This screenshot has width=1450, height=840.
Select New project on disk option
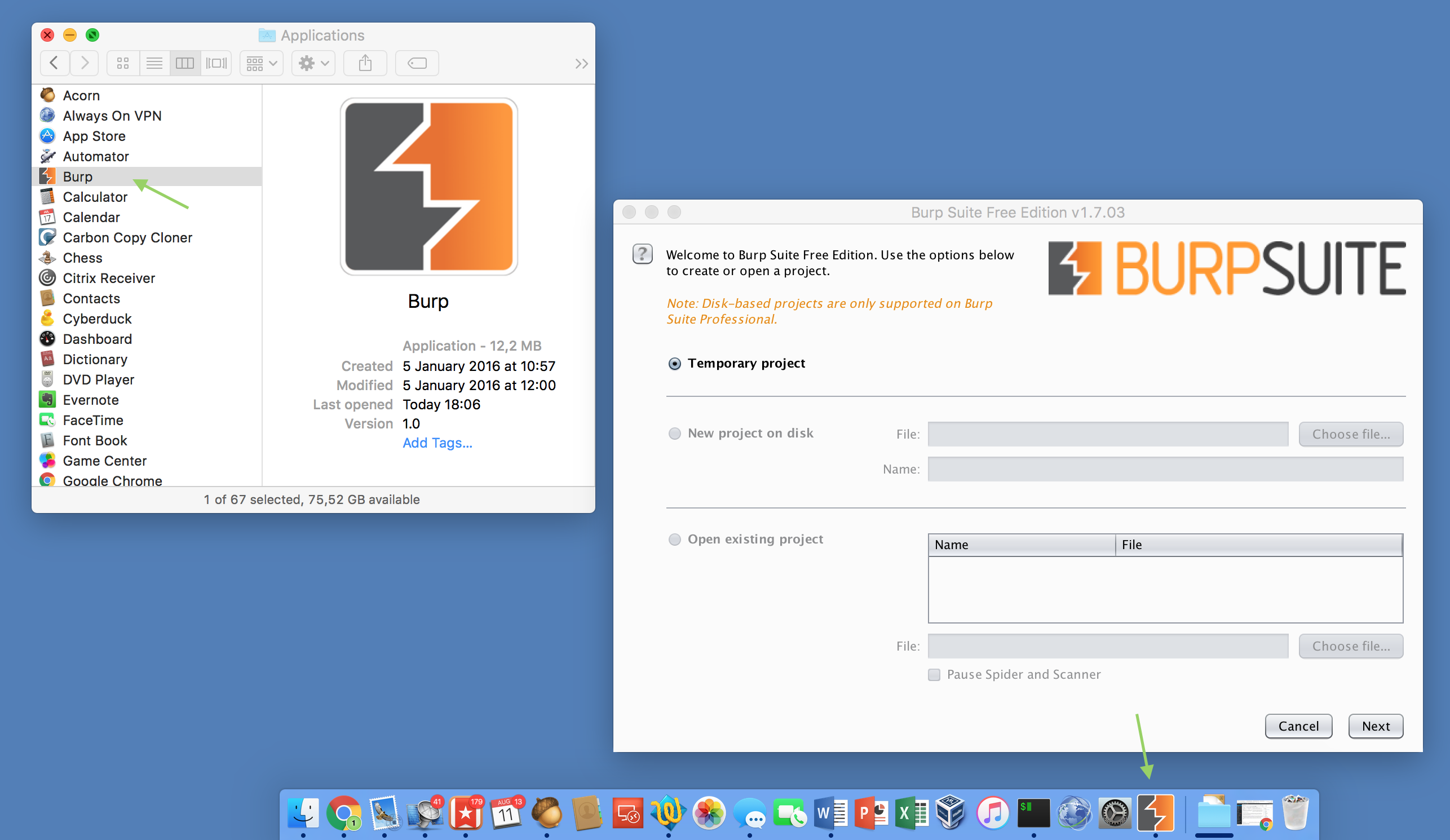674,433
